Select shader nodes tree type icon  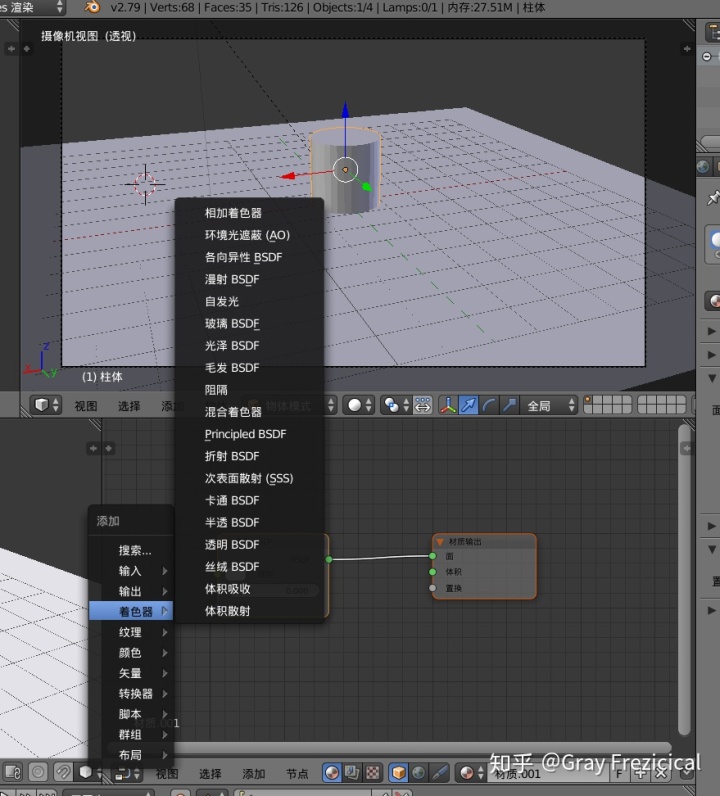332,773
